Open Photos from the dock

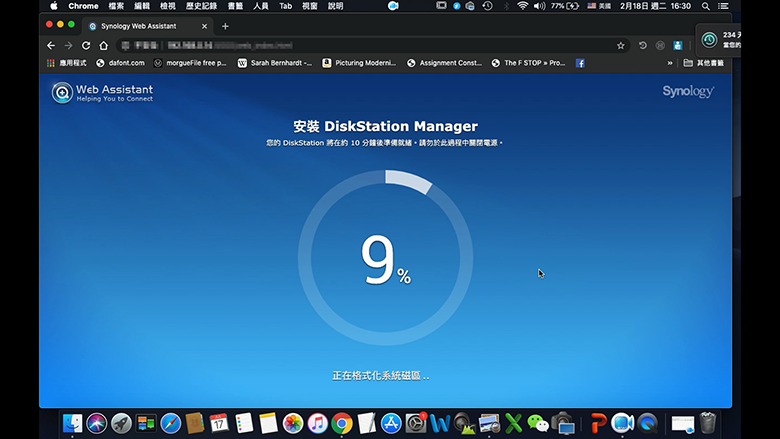292,423
